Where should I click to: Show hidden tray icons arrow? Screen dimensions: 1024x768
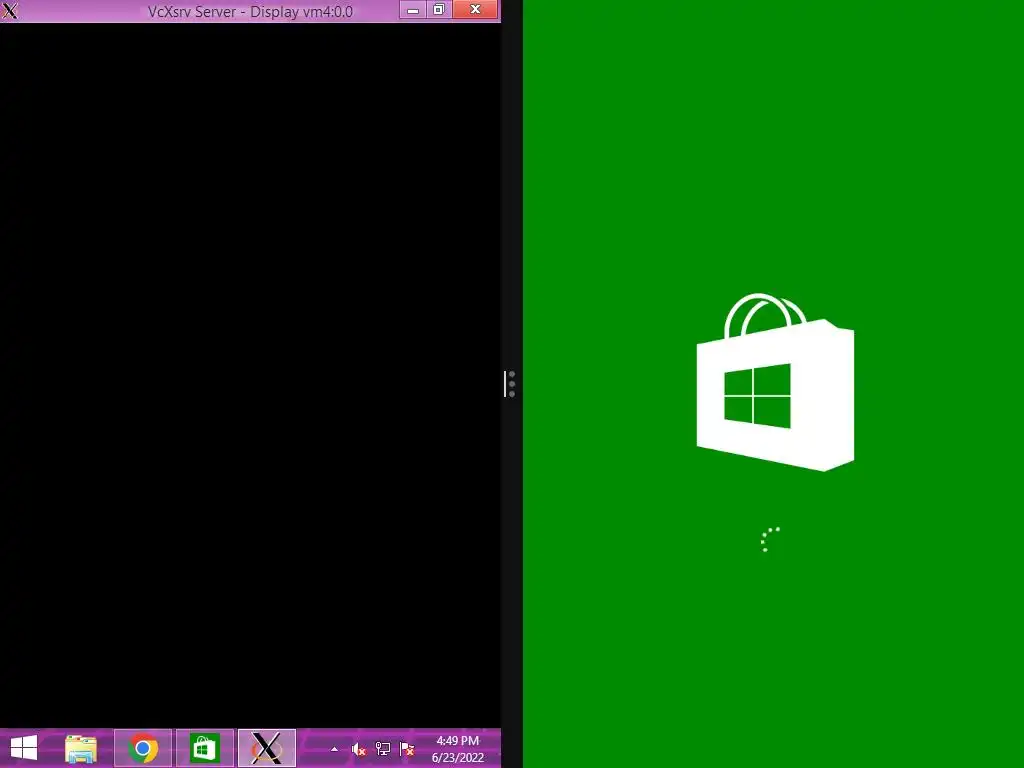click(334, 749)
